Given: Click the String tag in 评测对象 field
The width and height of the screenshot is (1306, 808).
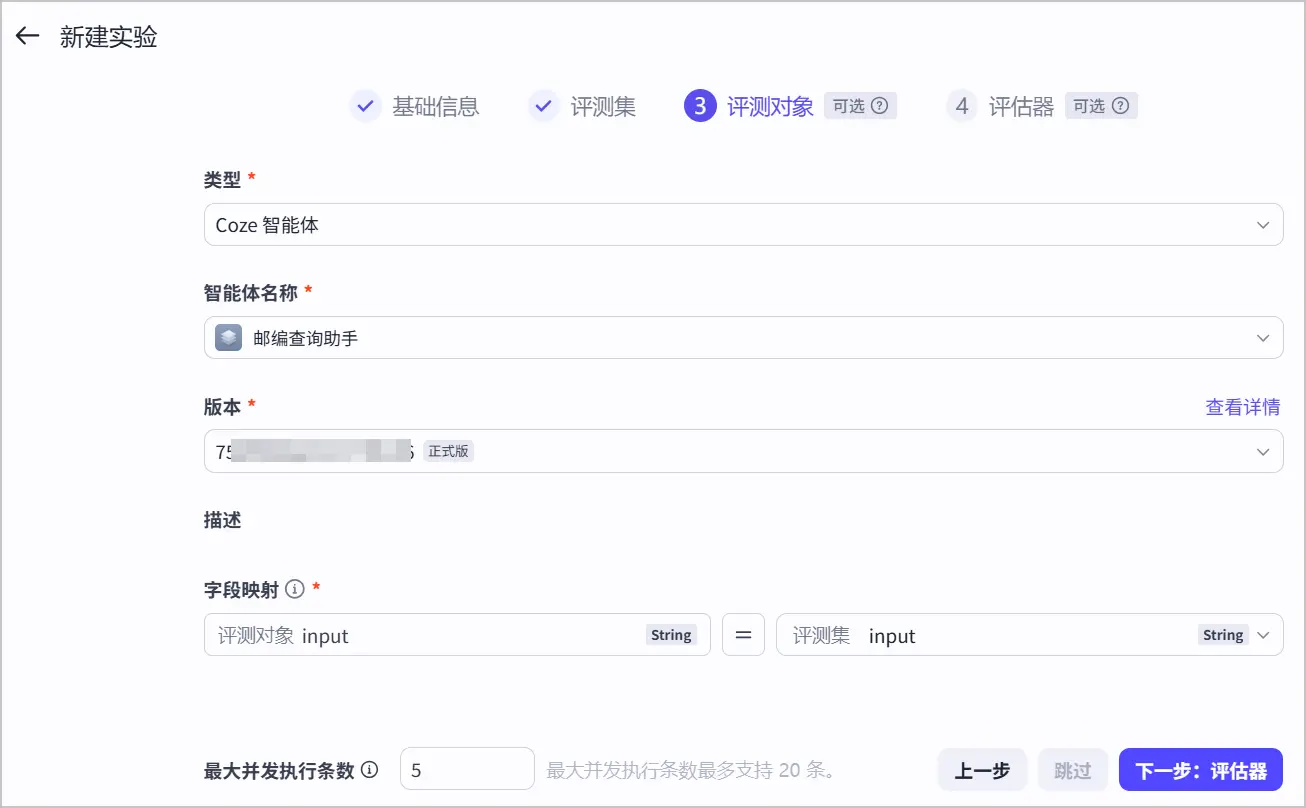Looking at the screenshot, I should [671, 635].
